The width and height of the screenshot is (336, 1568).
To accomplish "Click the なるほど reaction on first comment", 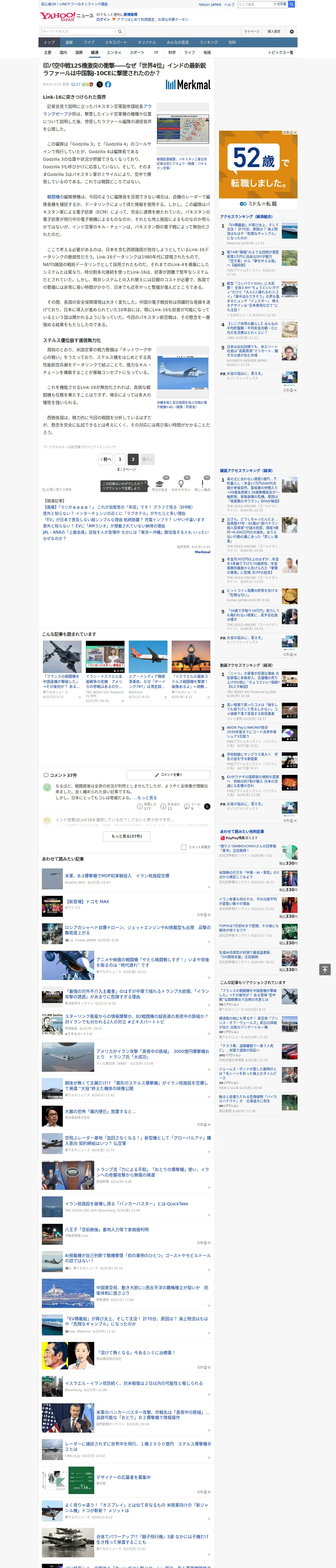I will 170,806.
